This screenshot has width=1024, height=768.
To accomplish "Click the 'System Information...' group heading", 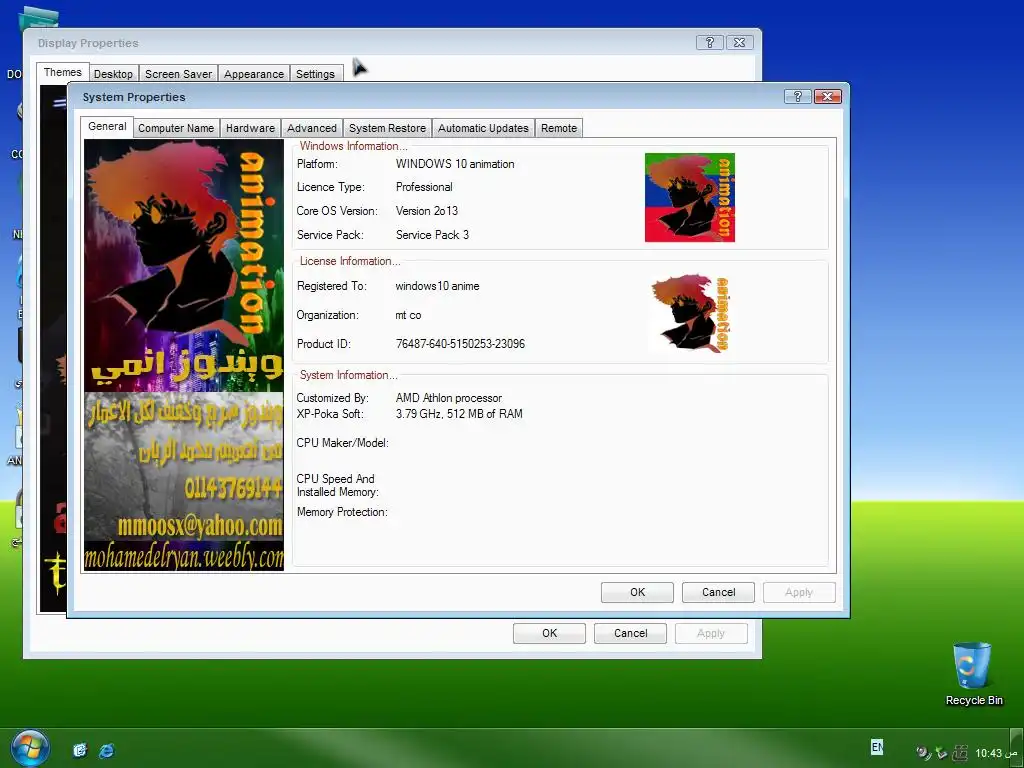I will [348, 375].
